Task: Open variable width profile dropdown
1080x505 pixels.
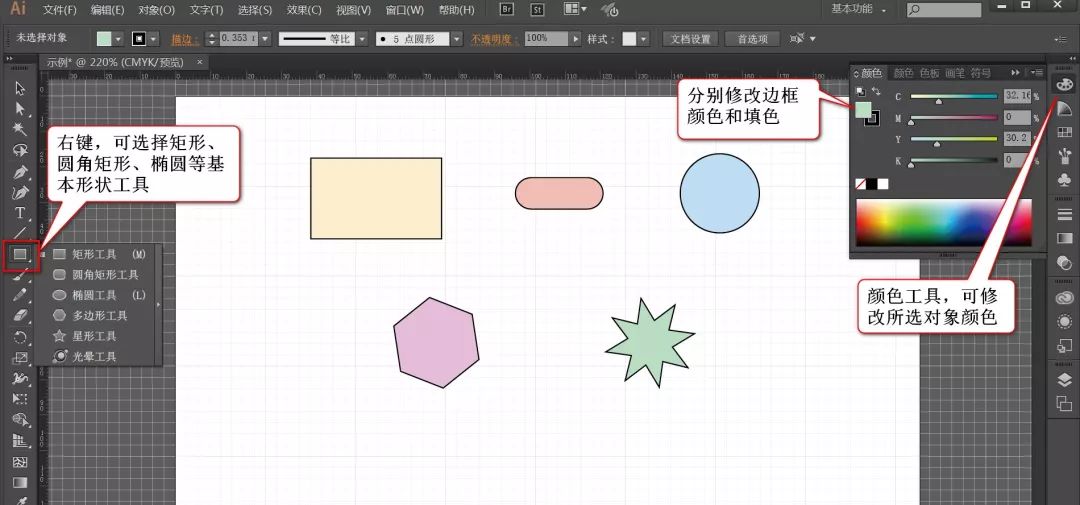Action: coord(362,39)
